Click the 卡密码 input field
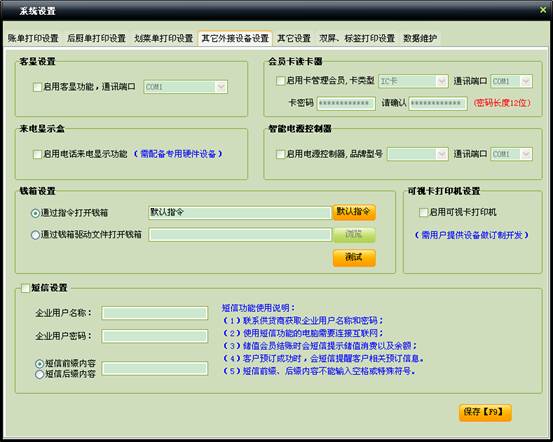553x442 pixels. (x=346, y=103)
